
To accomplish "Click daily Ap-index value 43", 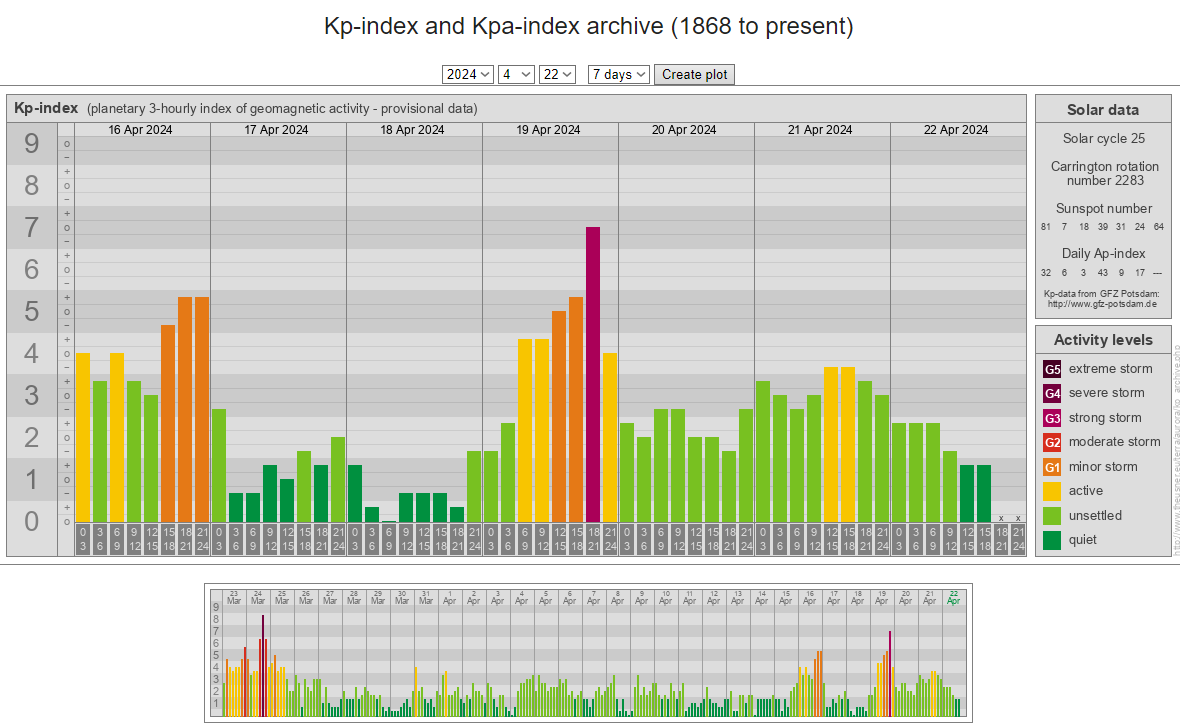I will click(1102, 273).
